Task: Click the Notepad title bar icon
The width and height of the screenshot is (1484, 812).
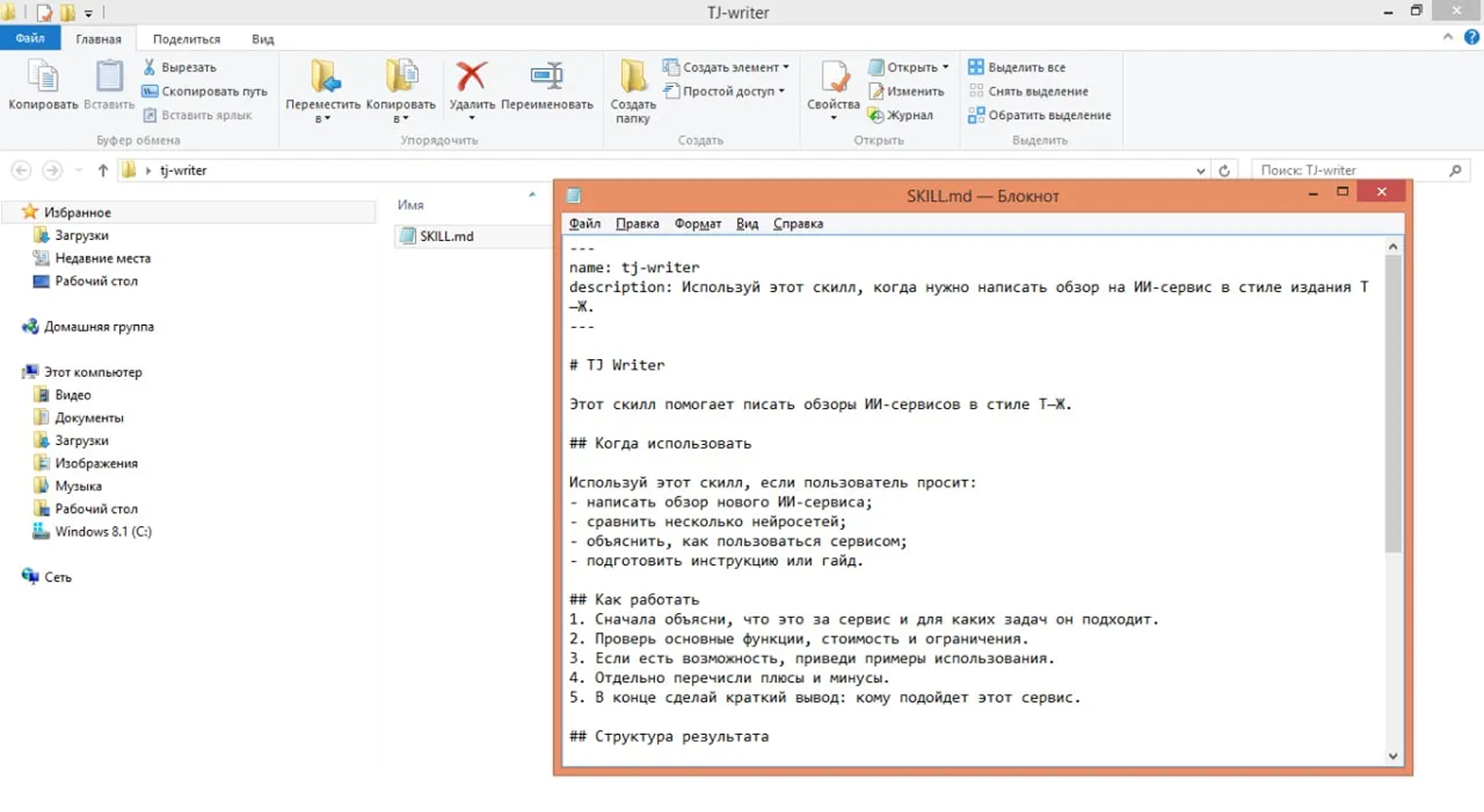Action: tap(574, 195)
